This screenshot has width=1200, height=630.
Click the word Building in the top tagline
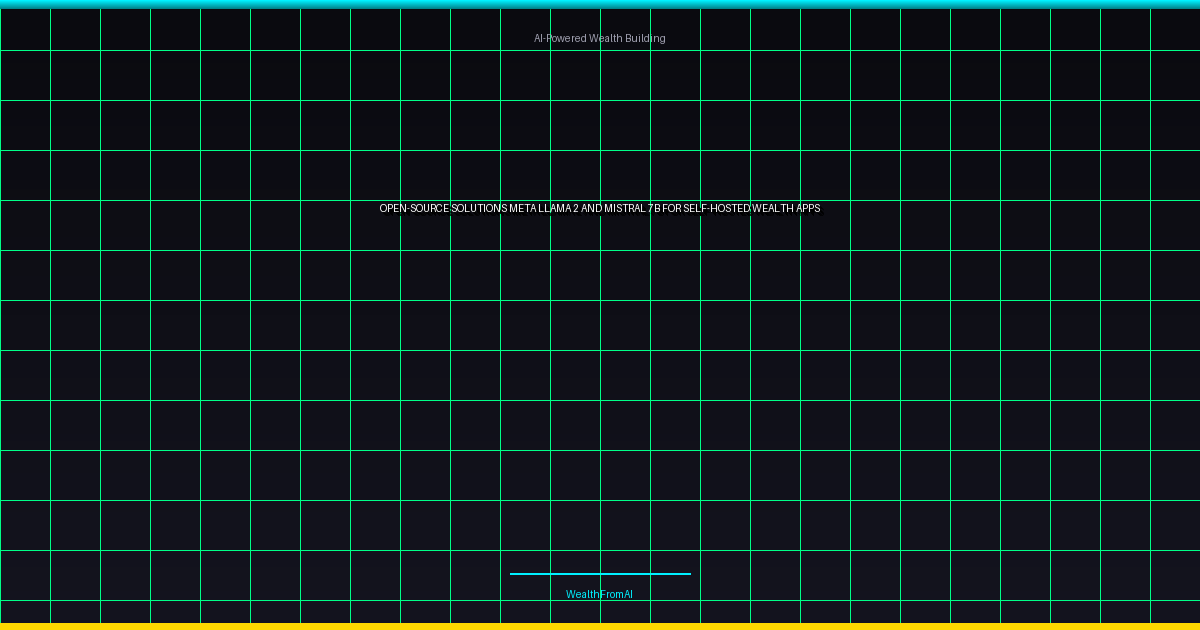[x=646, y=38]
